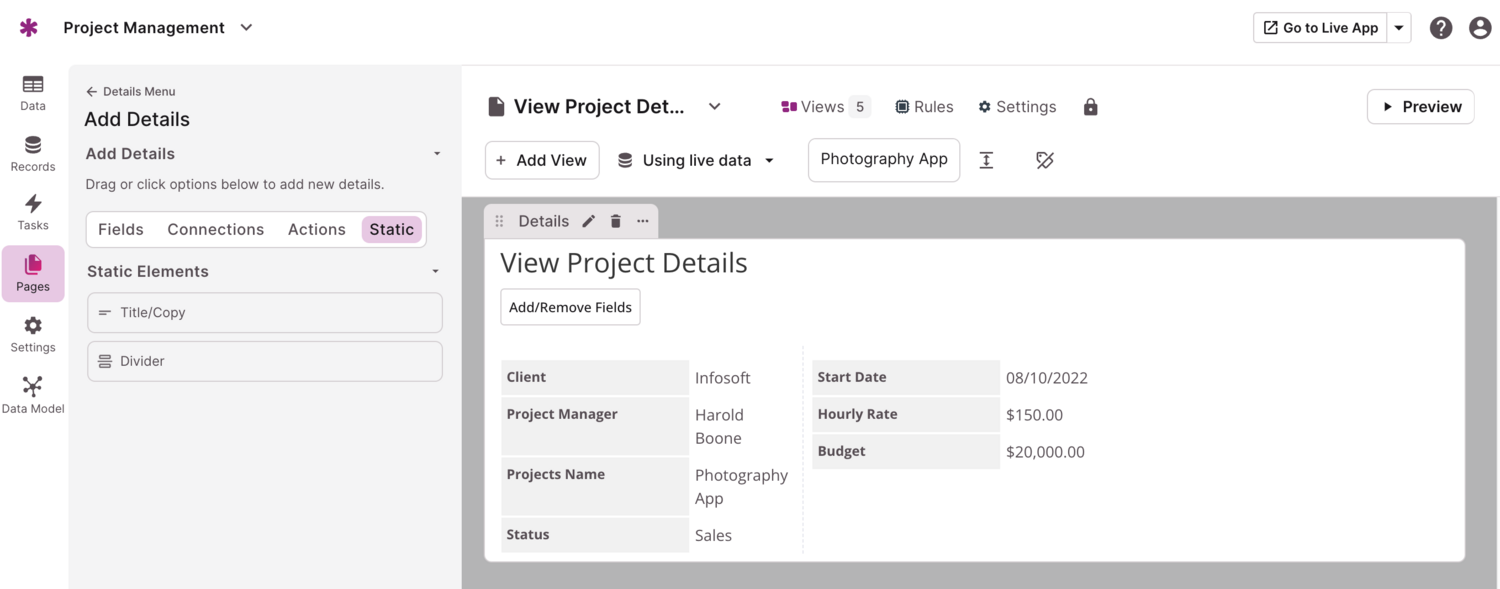Delete the Details view with trash icon

pos(616,221)
